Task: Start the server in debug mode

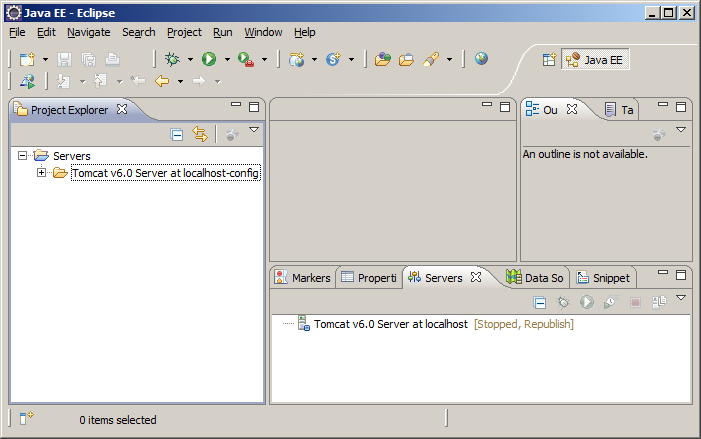Action: (x=563, y=303)
